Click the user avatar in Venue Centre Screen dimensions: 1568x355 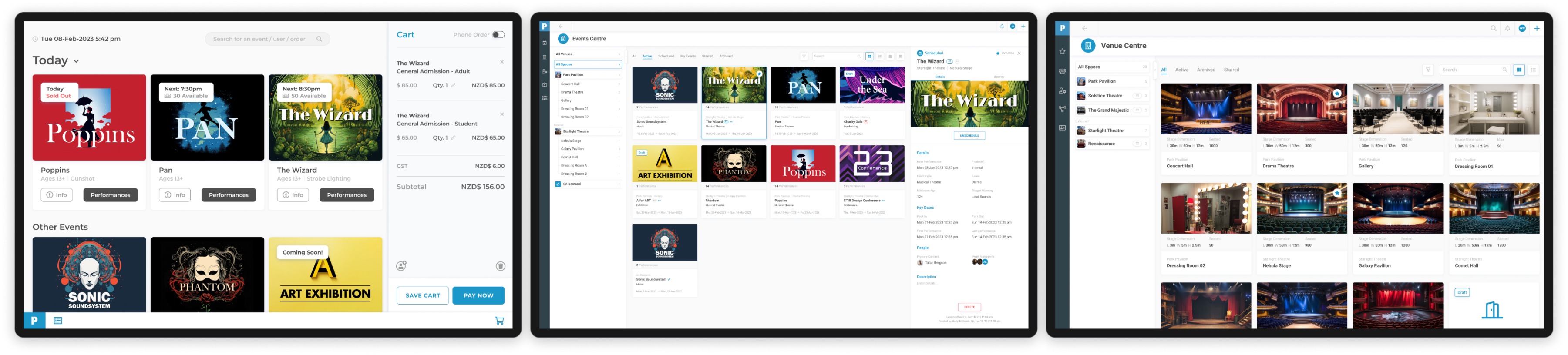click(1522, 29)
